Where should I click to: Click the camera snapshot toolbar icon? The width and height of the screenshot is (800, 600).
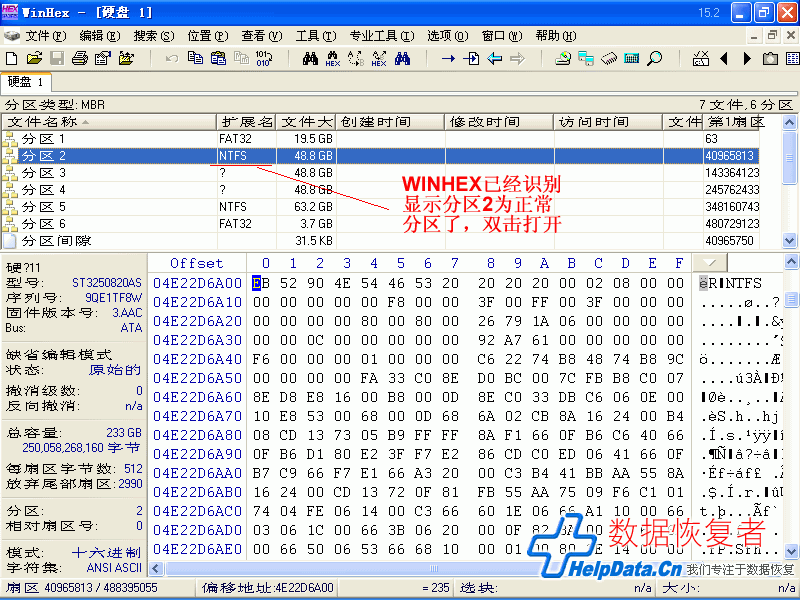pos(770,59)
